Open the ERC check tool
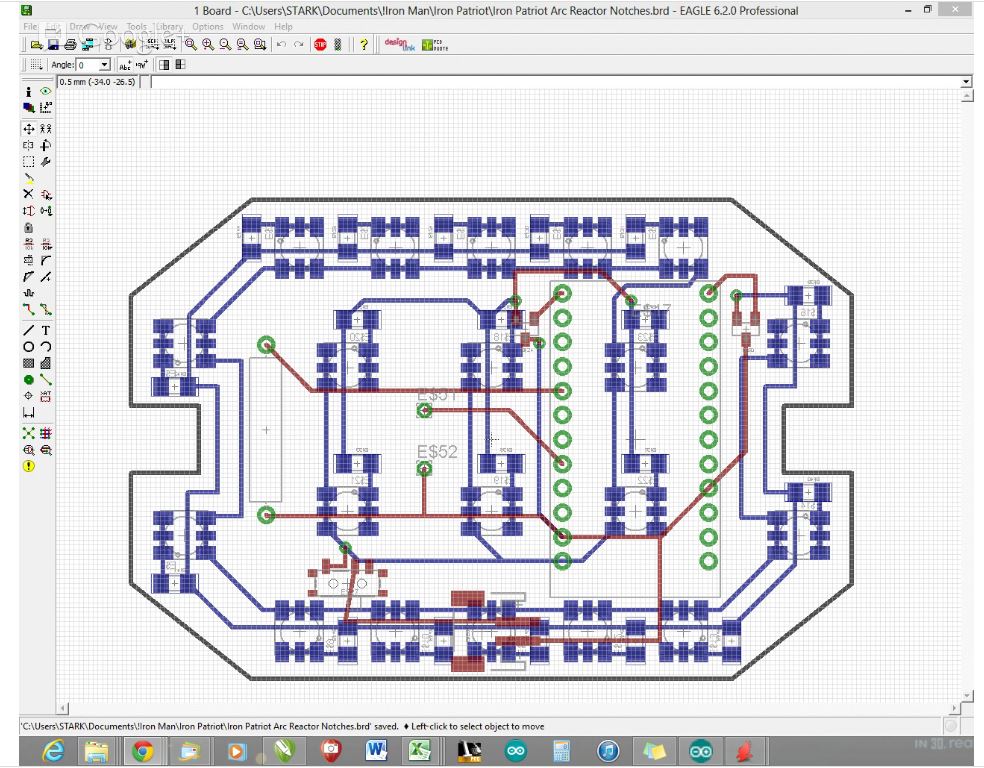The image size is (984, 768). tap(28, 449)
